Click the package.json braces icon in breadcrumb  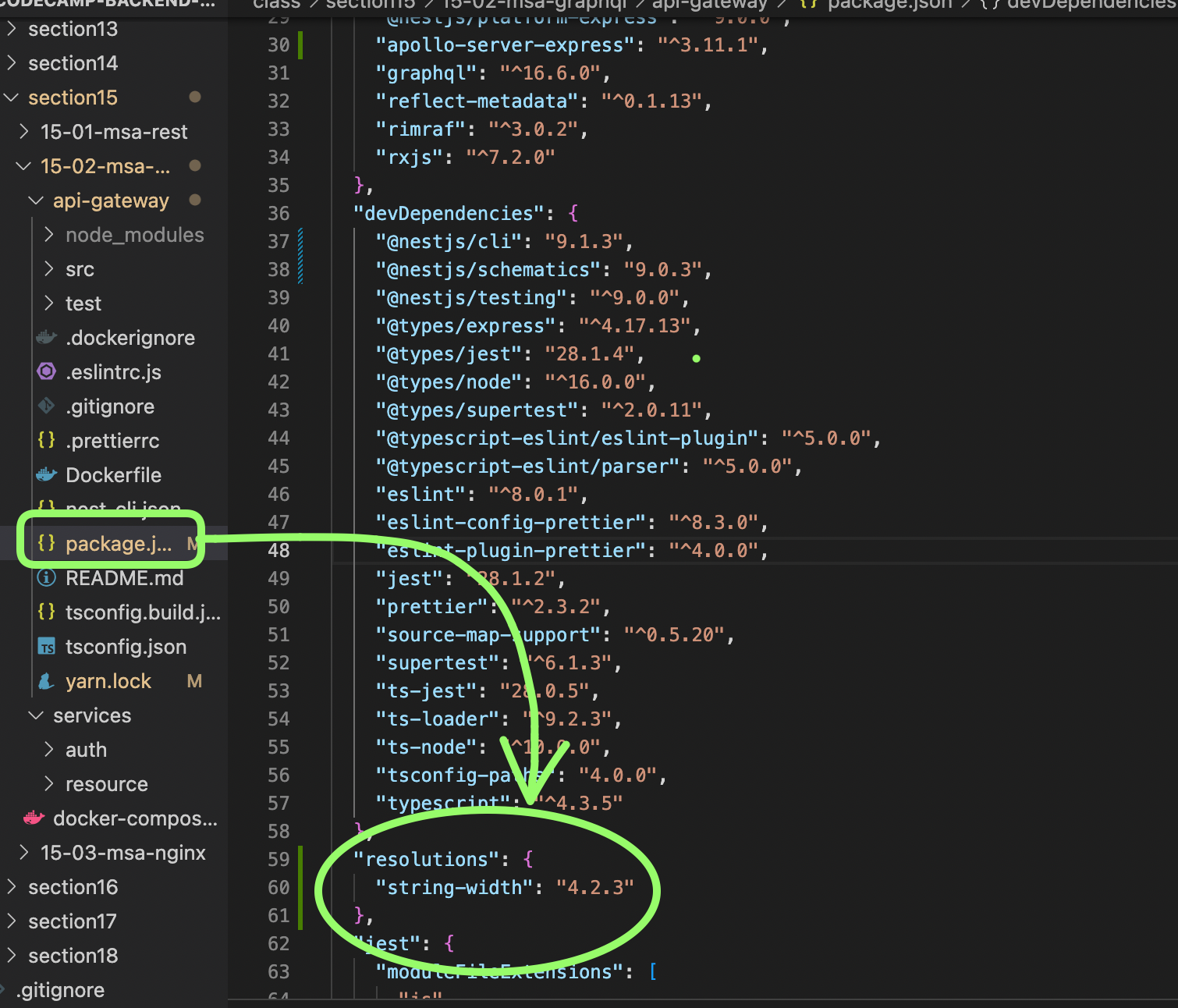(808, 4)
